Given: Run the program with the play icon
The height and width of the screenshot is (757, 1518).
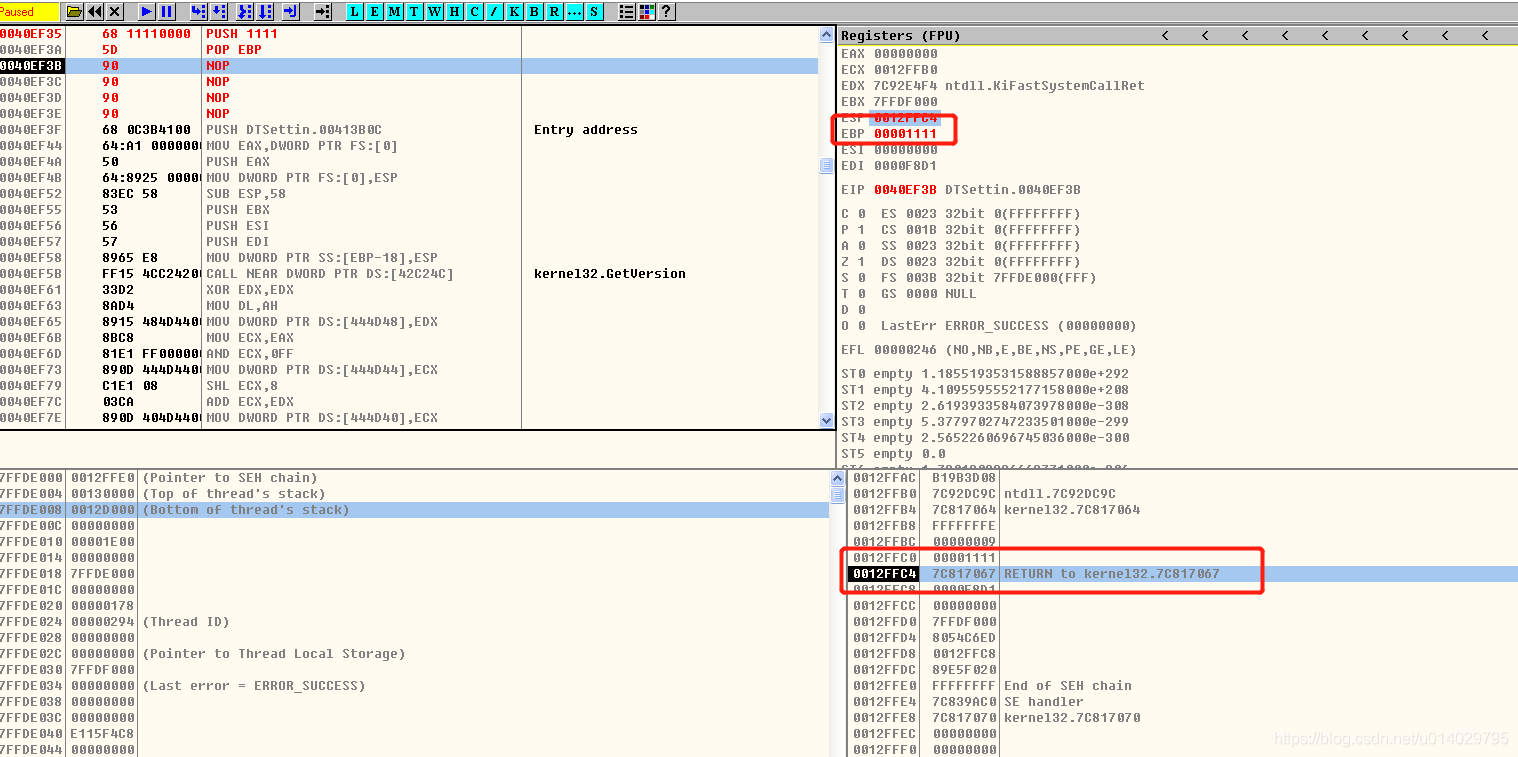Looking at the screenshot, I should click(147, 12).
